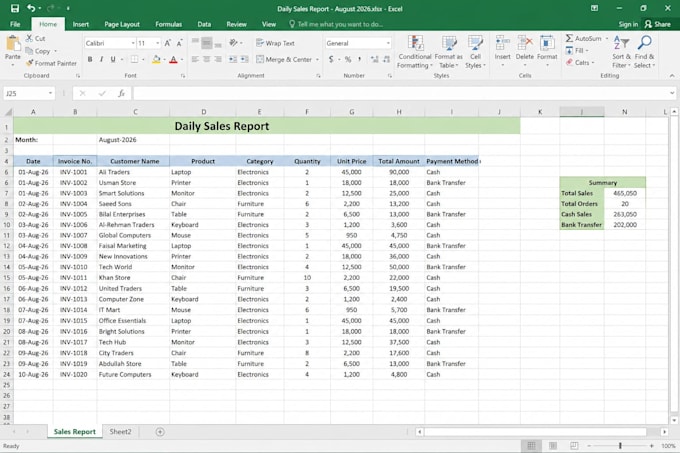Click Merge & Center button
680x453 pixels.
click(x=284, y=59)
